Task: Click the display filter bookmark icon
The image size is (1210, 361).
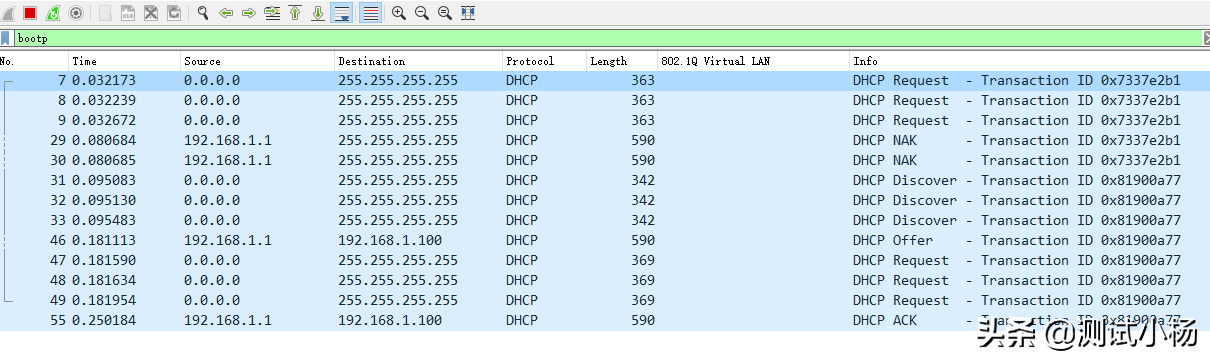Action: [x=6, y=38]
